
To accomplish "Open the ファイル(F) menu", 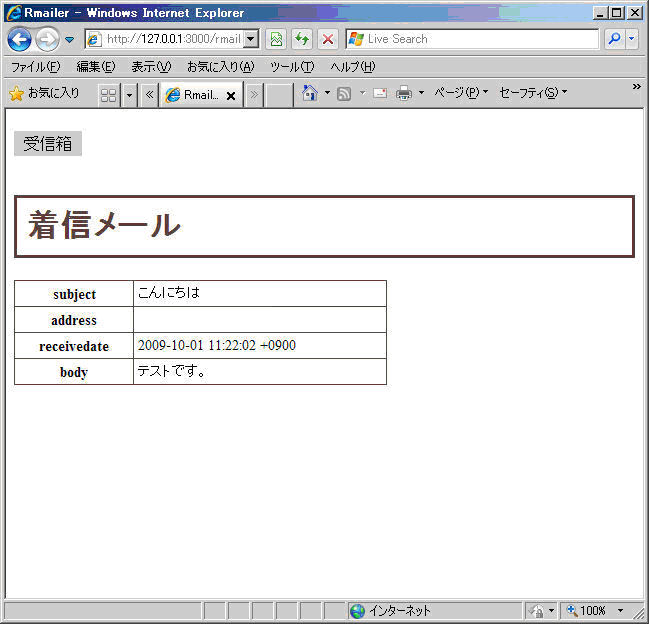I will pyautogui.click(x=36, y=67).
